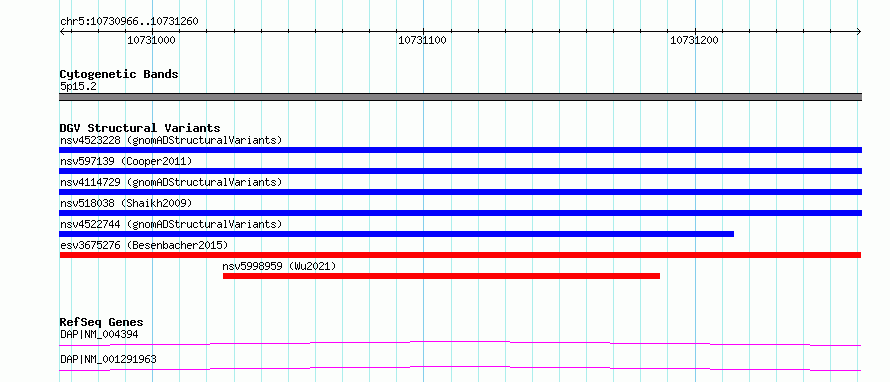Click the nsv4523228 gnomAD blue variant bar
The height and width of the screenshot is (382, 890).
(460, 150)
